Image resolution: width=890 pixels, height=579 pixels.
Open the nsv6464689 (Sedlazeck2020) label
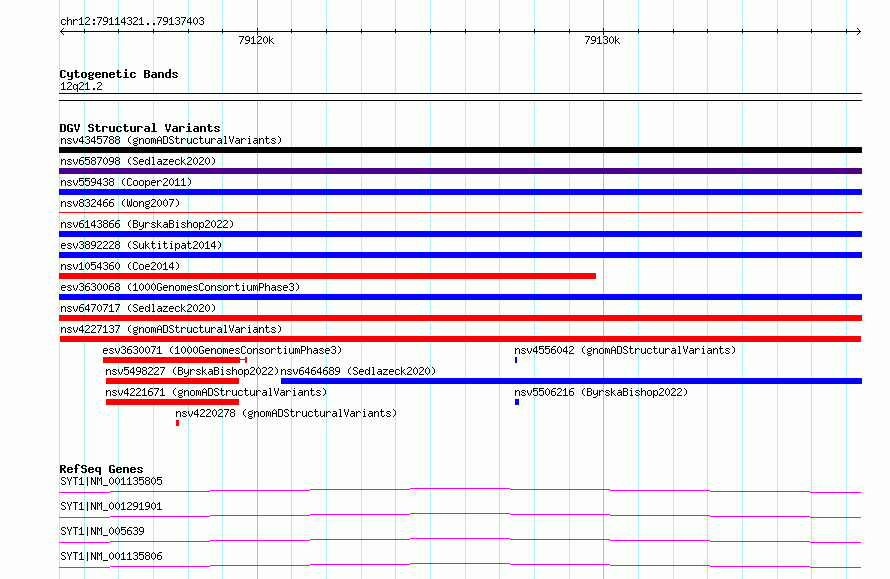[358, 371]
